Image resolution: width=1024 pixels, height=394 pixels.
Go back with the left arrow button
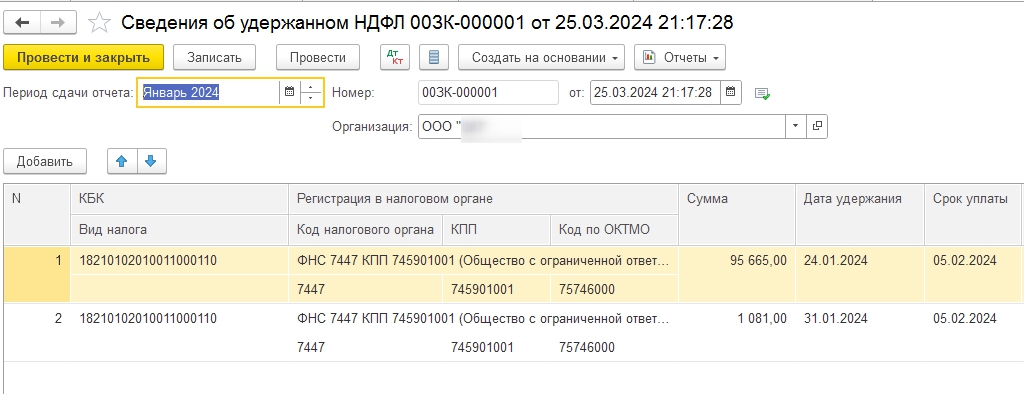pos(22,23)
